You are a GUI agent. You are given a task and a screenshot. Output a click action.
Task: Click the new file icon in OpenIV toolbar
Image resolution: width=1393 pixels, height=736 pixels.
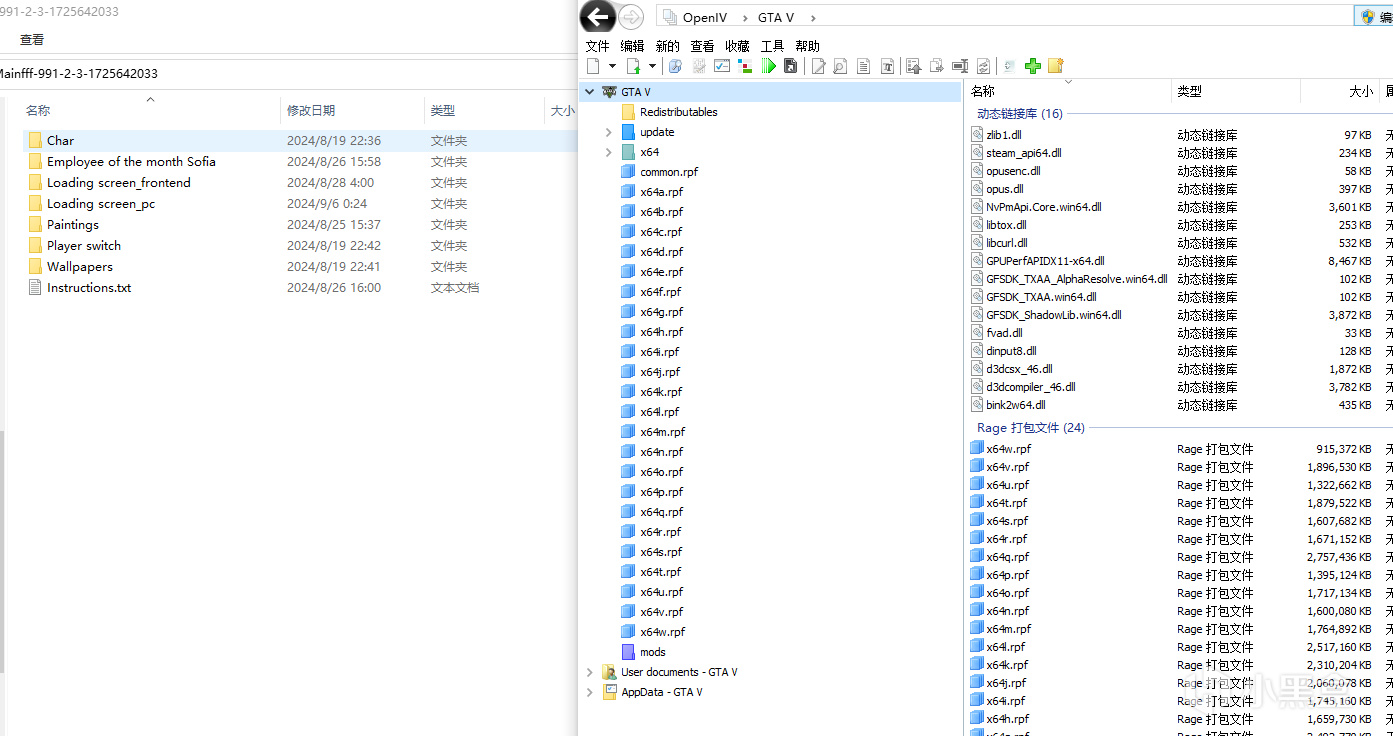593,66
